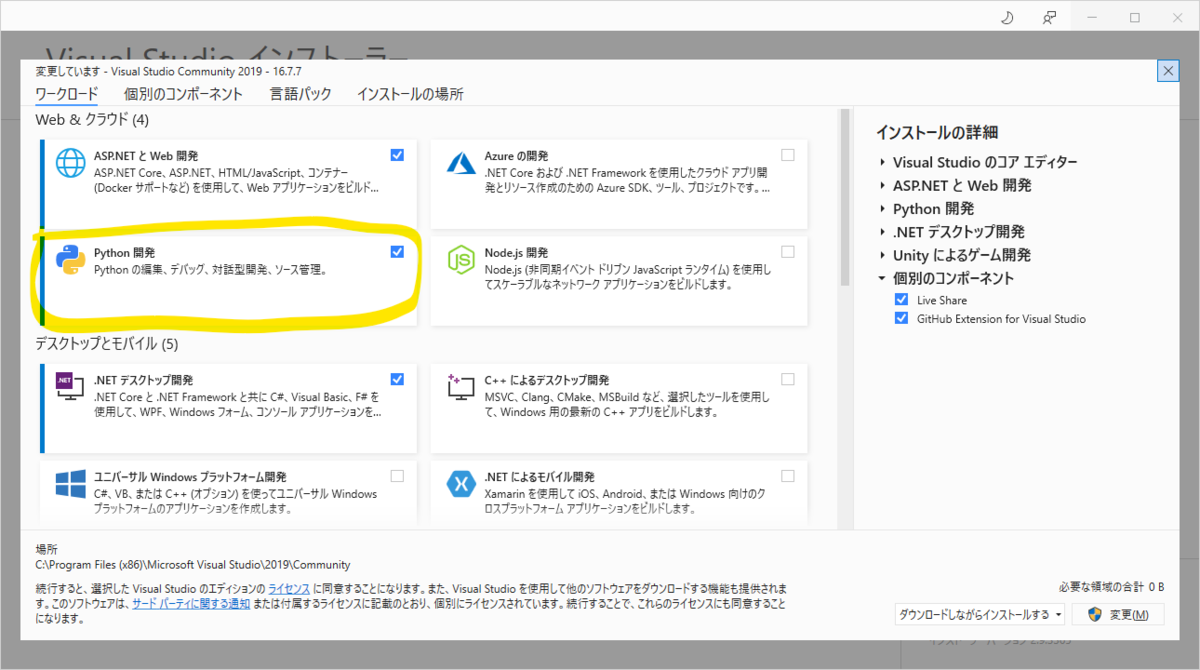Image resolution: width=1200 pixels, height=670 pixels.
Task: Click the Node.js workload logo icon
Action: coord(461,260)
